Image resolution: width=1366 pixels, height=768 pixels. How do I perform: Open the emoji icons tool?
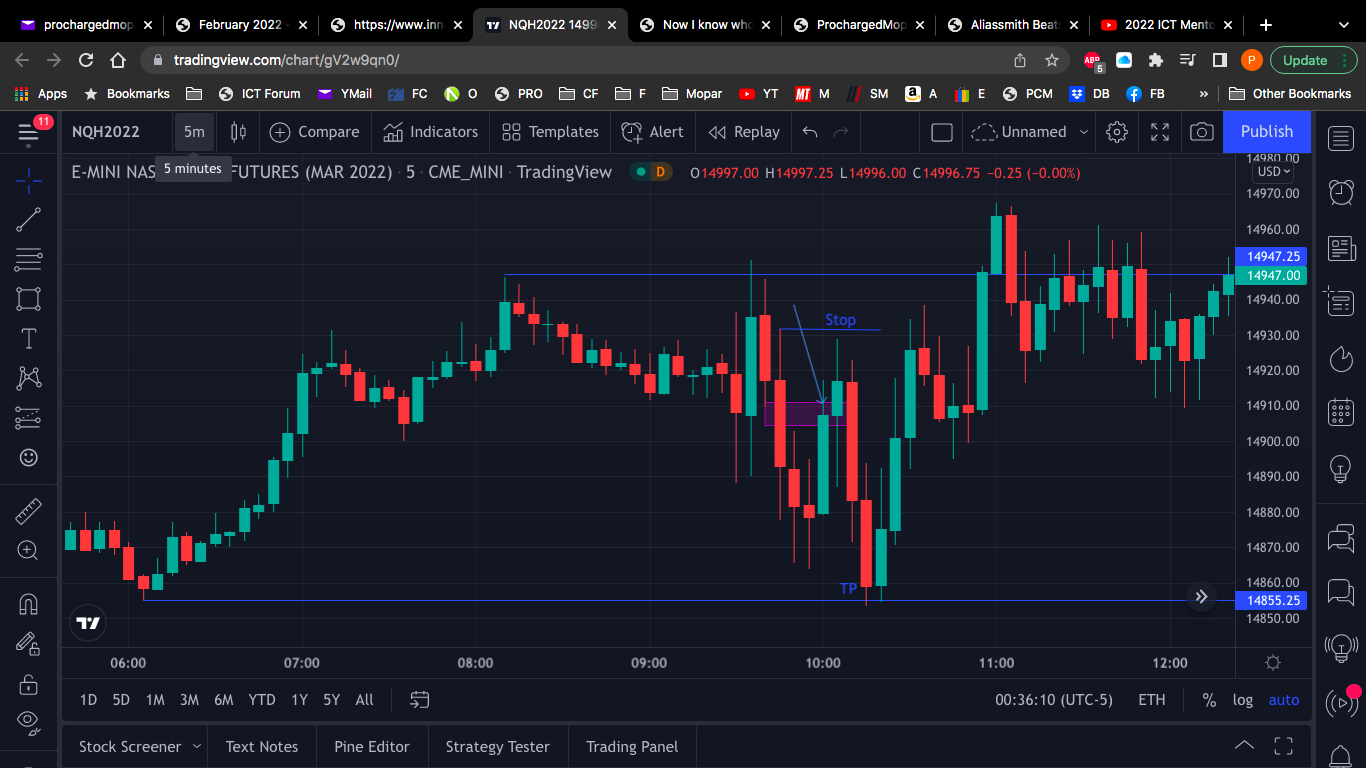tap(28, 457)
